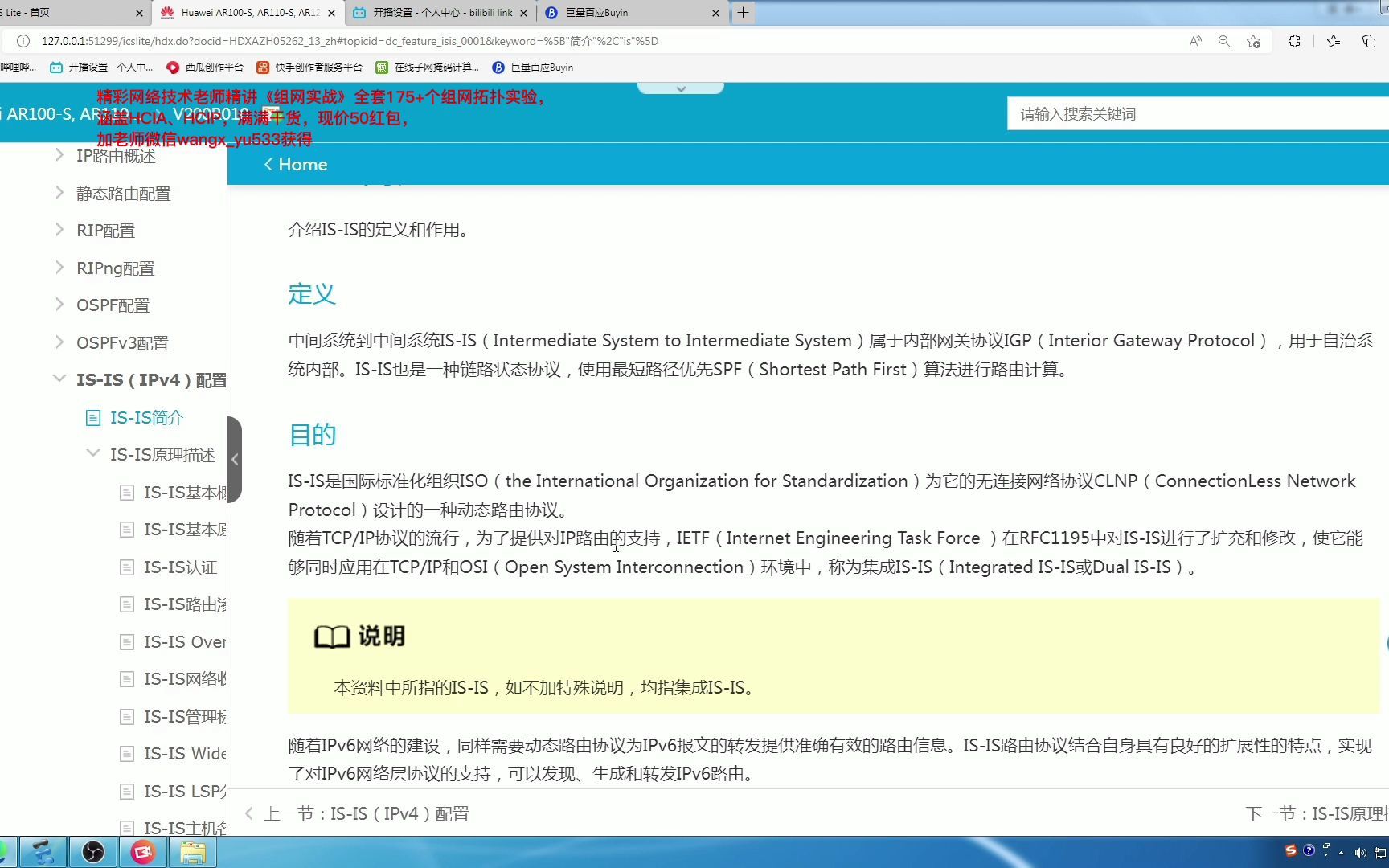Click the IS-IS简介 document icon
Viewport: 1389px width, 868px height.
point(93,418)
